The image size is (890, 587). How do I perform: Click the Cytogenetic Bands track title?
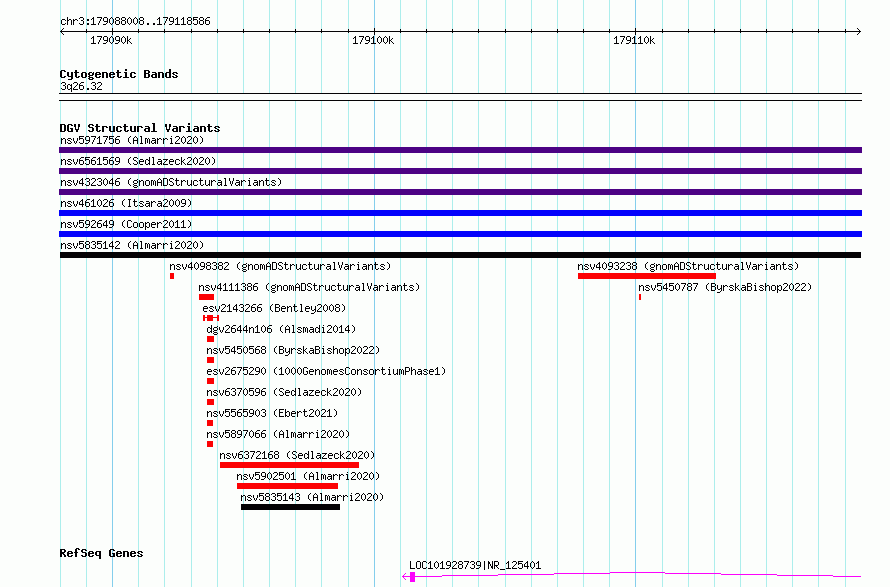(119, 74)
